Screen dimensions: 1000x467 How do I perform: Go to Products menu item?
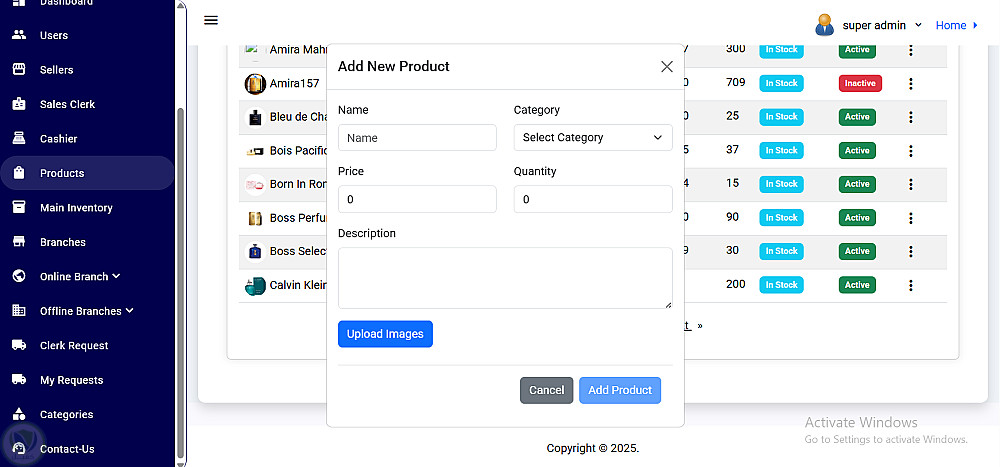coord(62,173)
